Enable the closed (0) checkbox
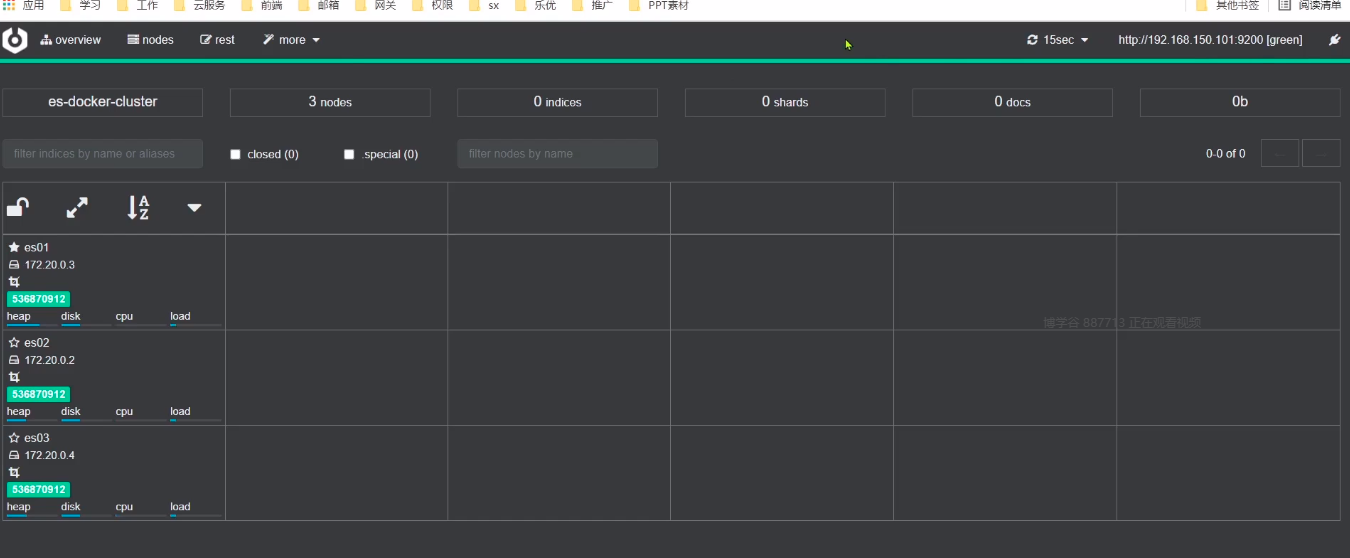1350x558 pixels. (x=236, y=154)
